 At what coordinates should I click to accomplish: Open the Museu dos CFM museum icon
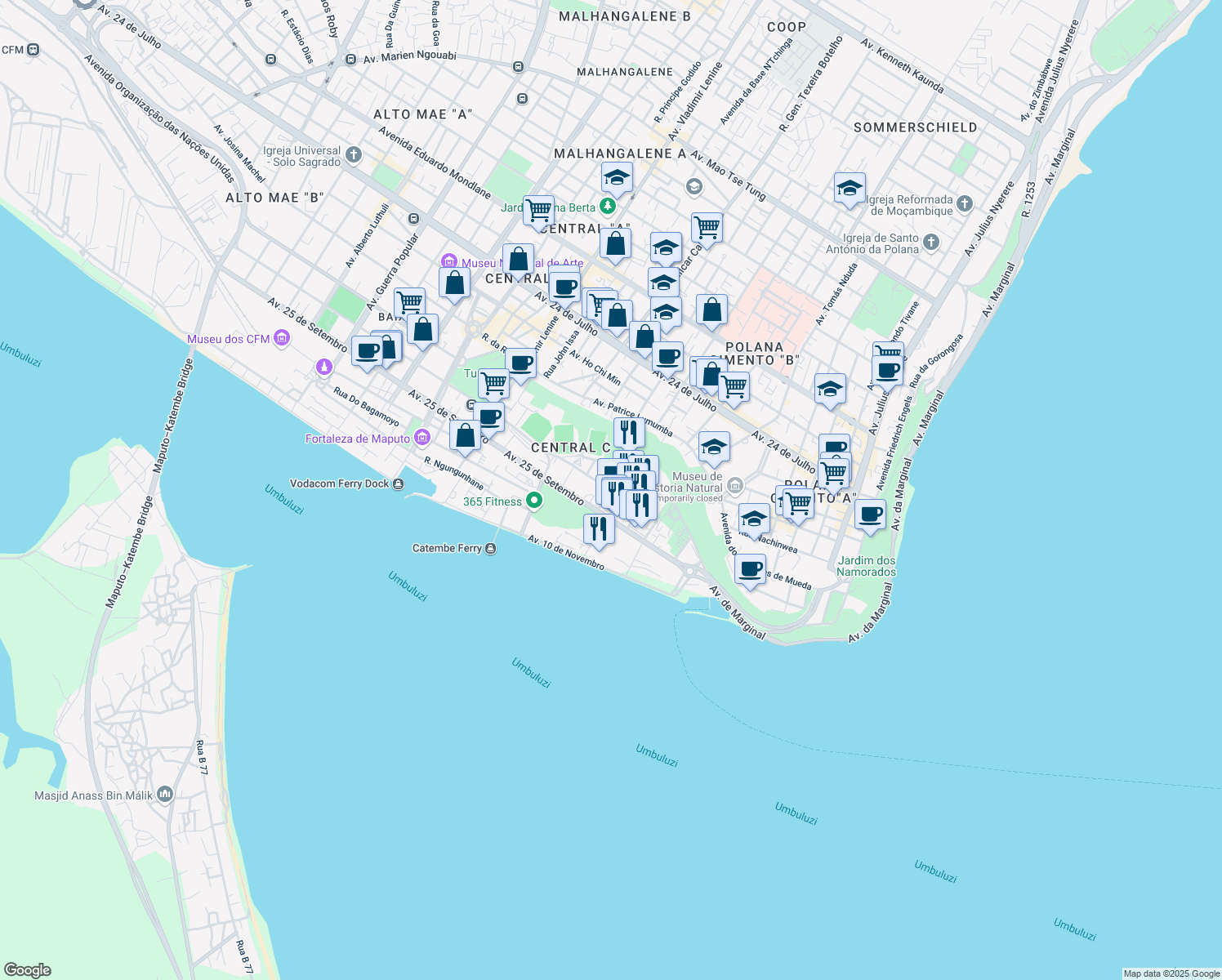tap(282, 338)
